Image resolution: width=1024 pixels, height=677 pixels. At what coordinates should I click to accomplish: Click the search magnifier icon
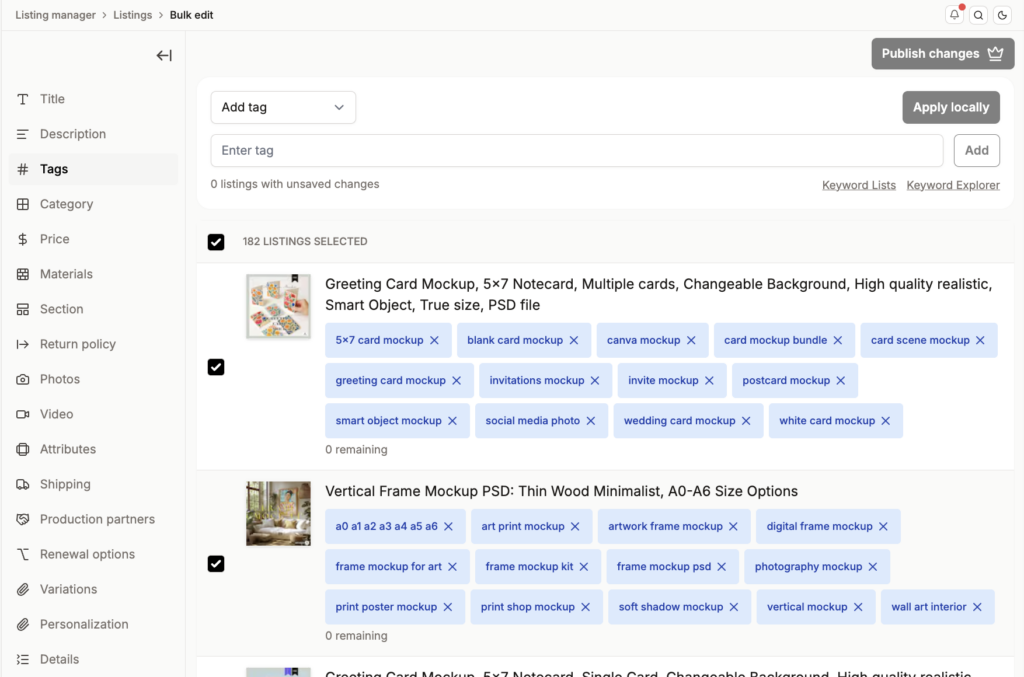pos(978,15)
